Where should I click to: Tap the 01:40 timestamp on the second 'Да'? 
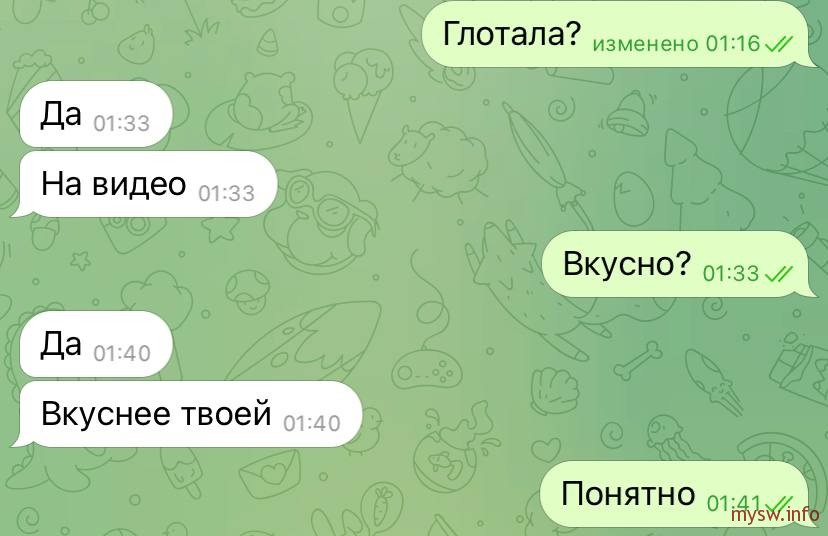click(x=122, y=353)
